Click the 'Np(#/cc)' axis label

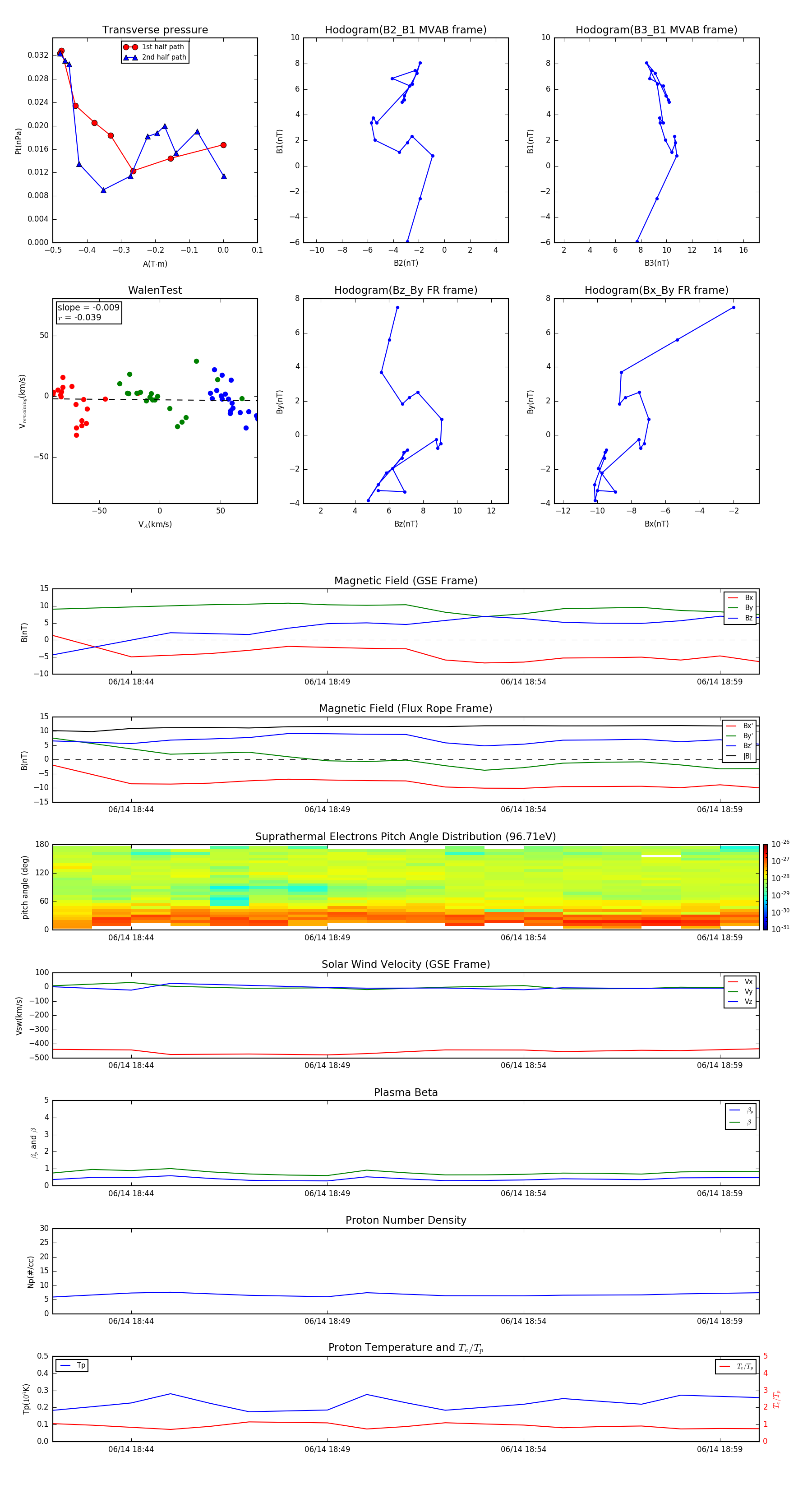(x=31, y=1272)
